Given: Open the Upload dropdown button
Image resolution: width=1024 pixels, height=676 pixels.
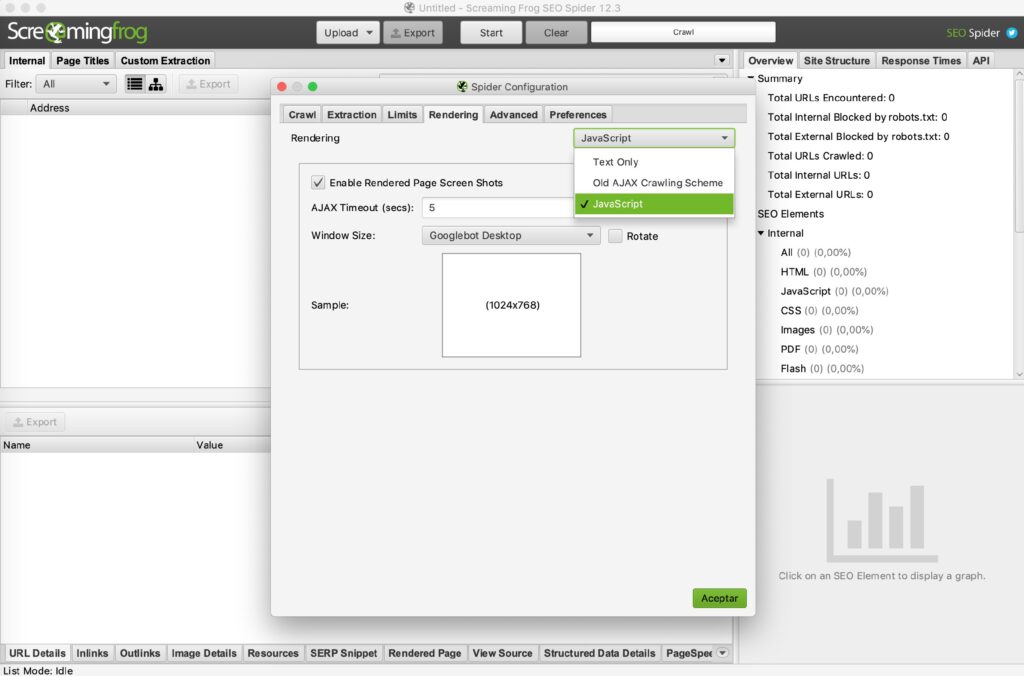Looking at the screenshot, I should [348, 33].
